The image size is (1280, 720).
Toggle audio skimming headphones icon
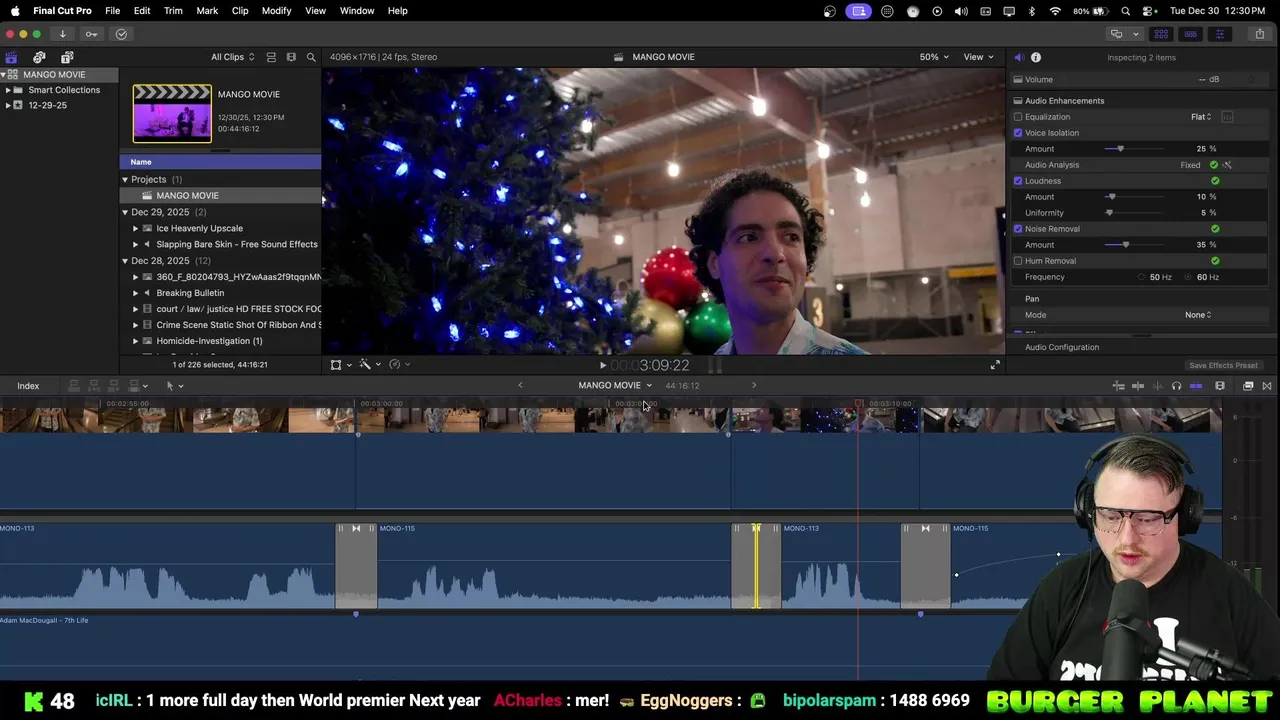1176,386
